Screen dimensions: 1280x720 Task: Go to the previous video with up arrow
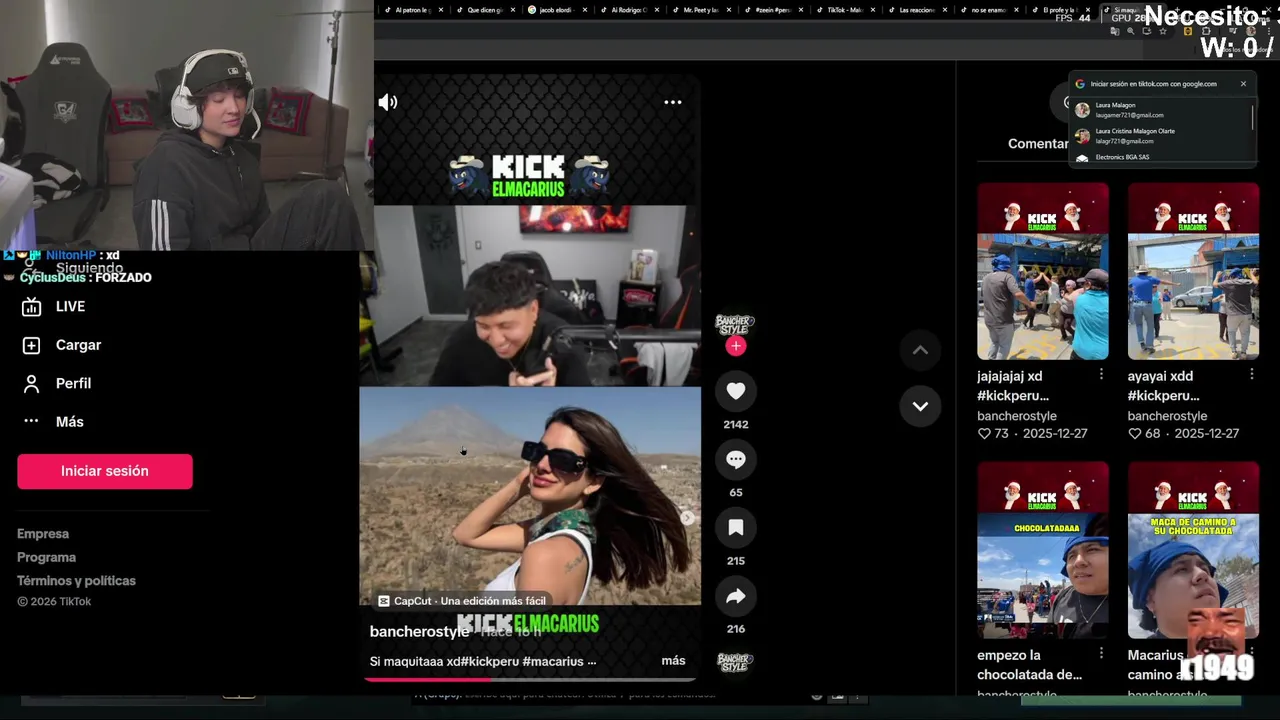920,350
